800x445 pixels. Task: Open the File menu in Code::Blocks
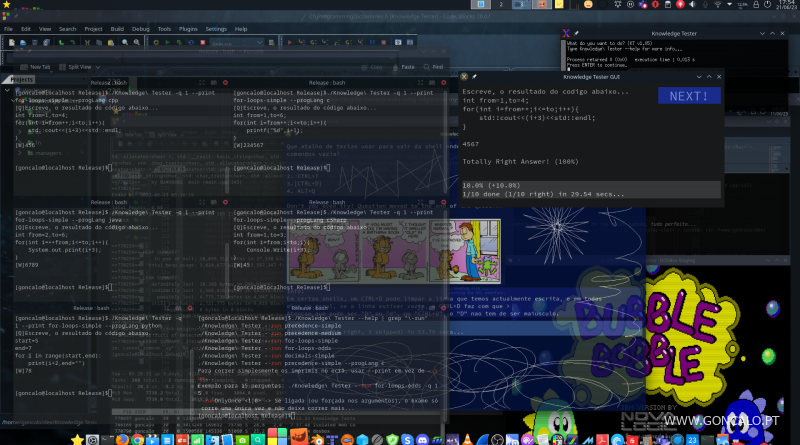9,29
